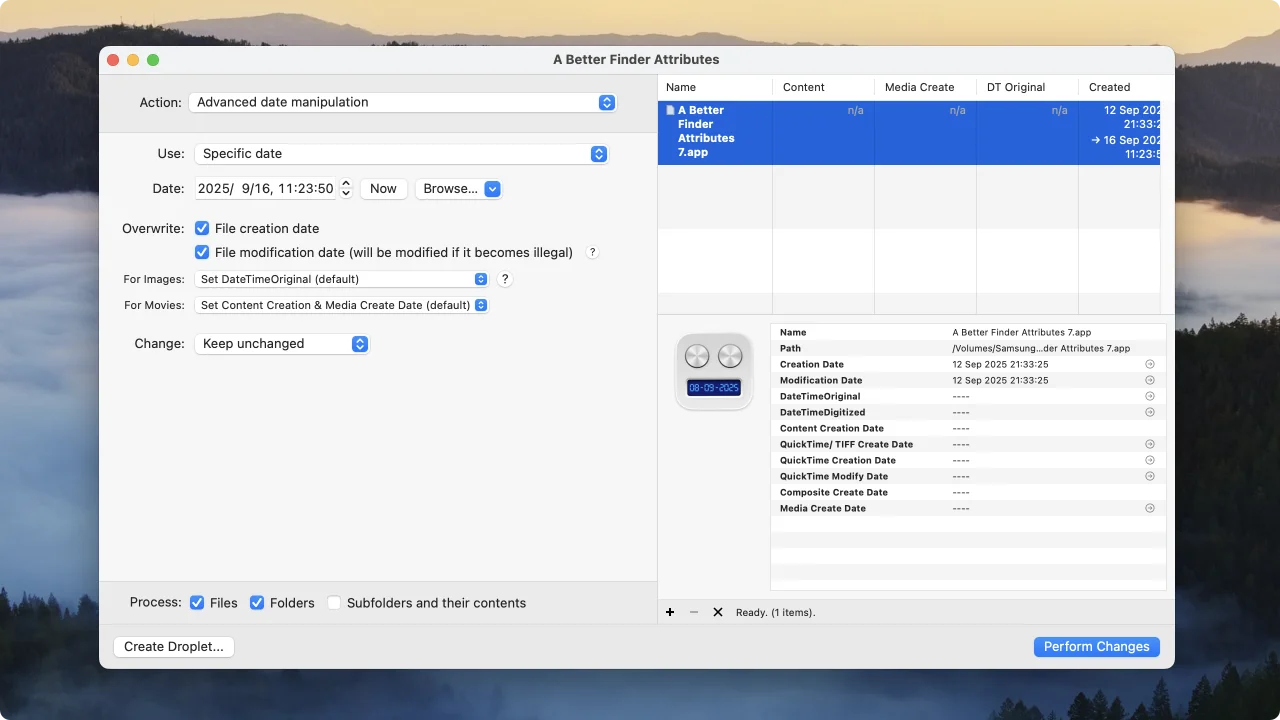Click the arrow icon beside Creation Date
Image resolution: width=1280 pixels, height=720 pixels.
coord(1149,364)
